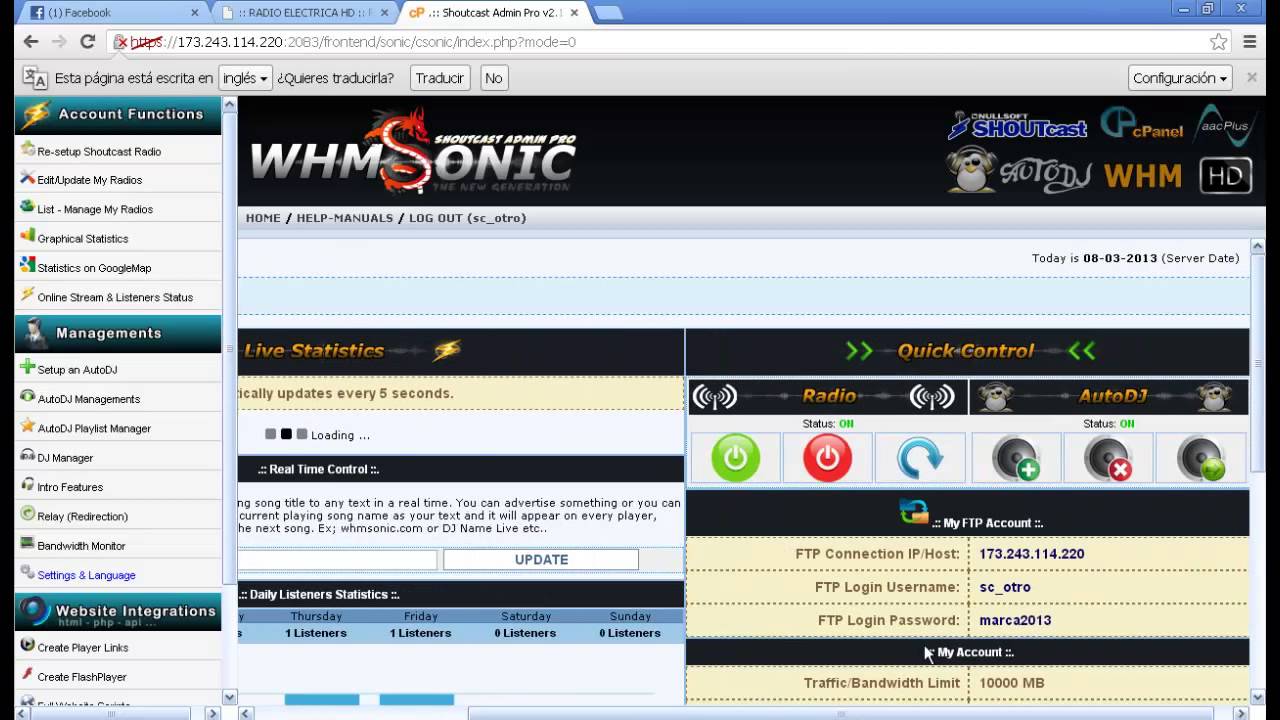This screenshot has height=720, width=1280.
Task: Click sidebar scrollbar up arrow
Action: coord(229,104)
